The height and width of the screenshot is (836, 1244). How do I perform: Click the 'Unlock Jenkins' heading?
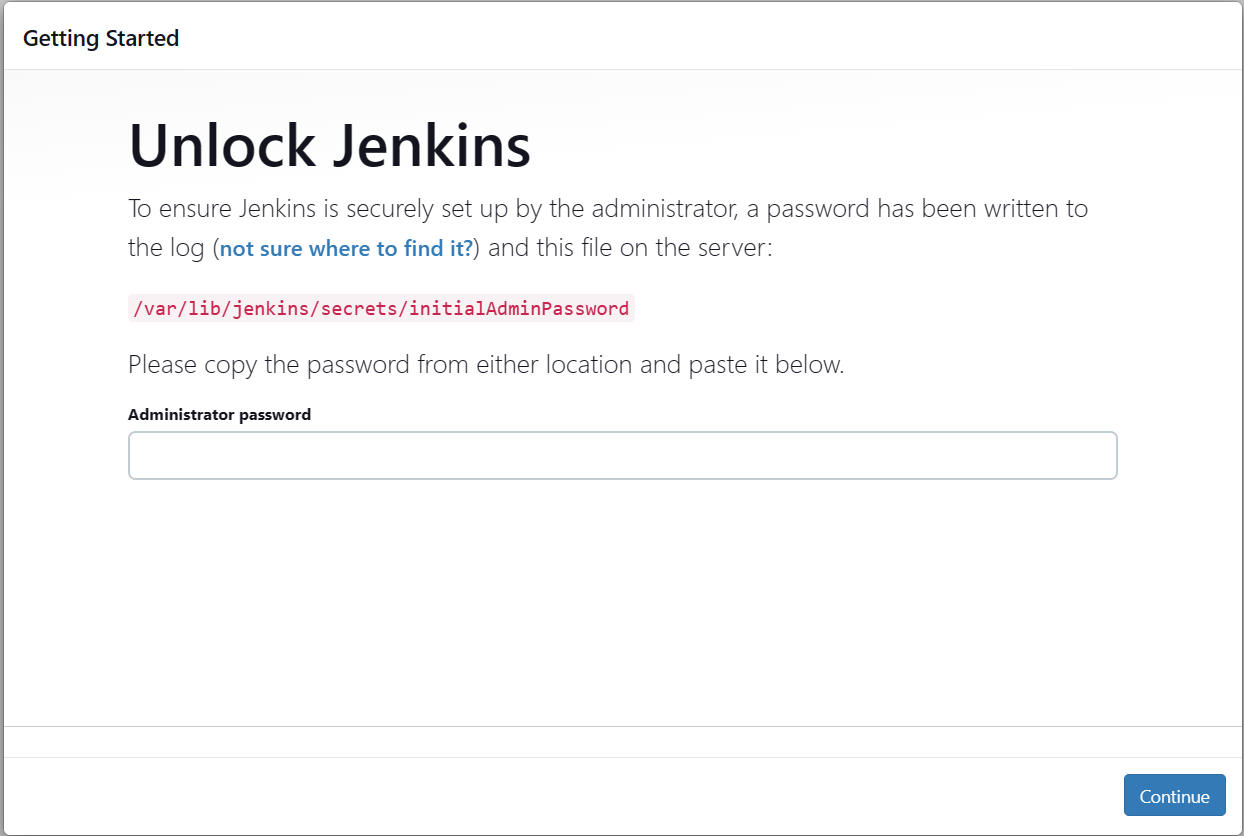point(330,146)
